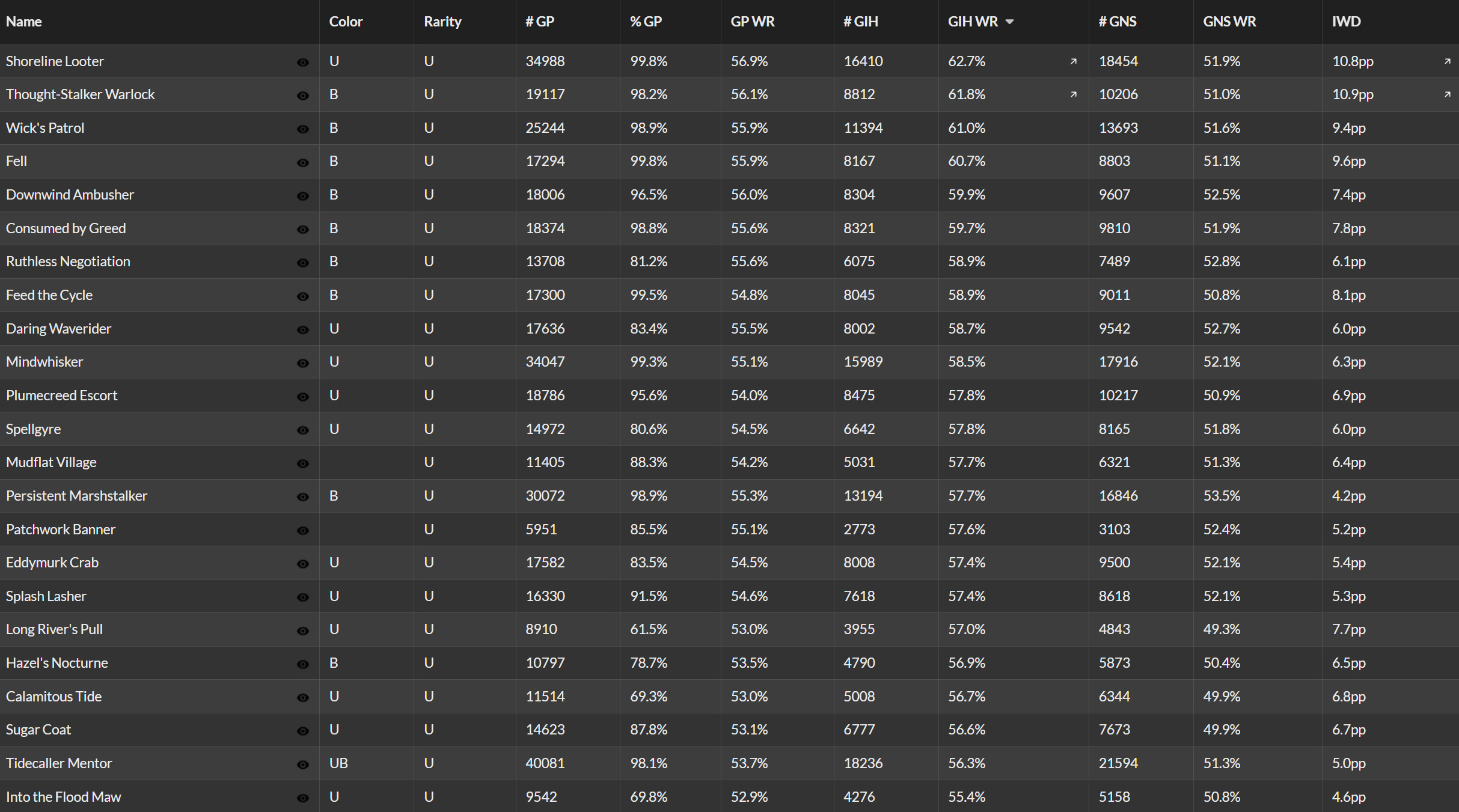Click the eye icon beside Sugar Coat

click(303, 731)
